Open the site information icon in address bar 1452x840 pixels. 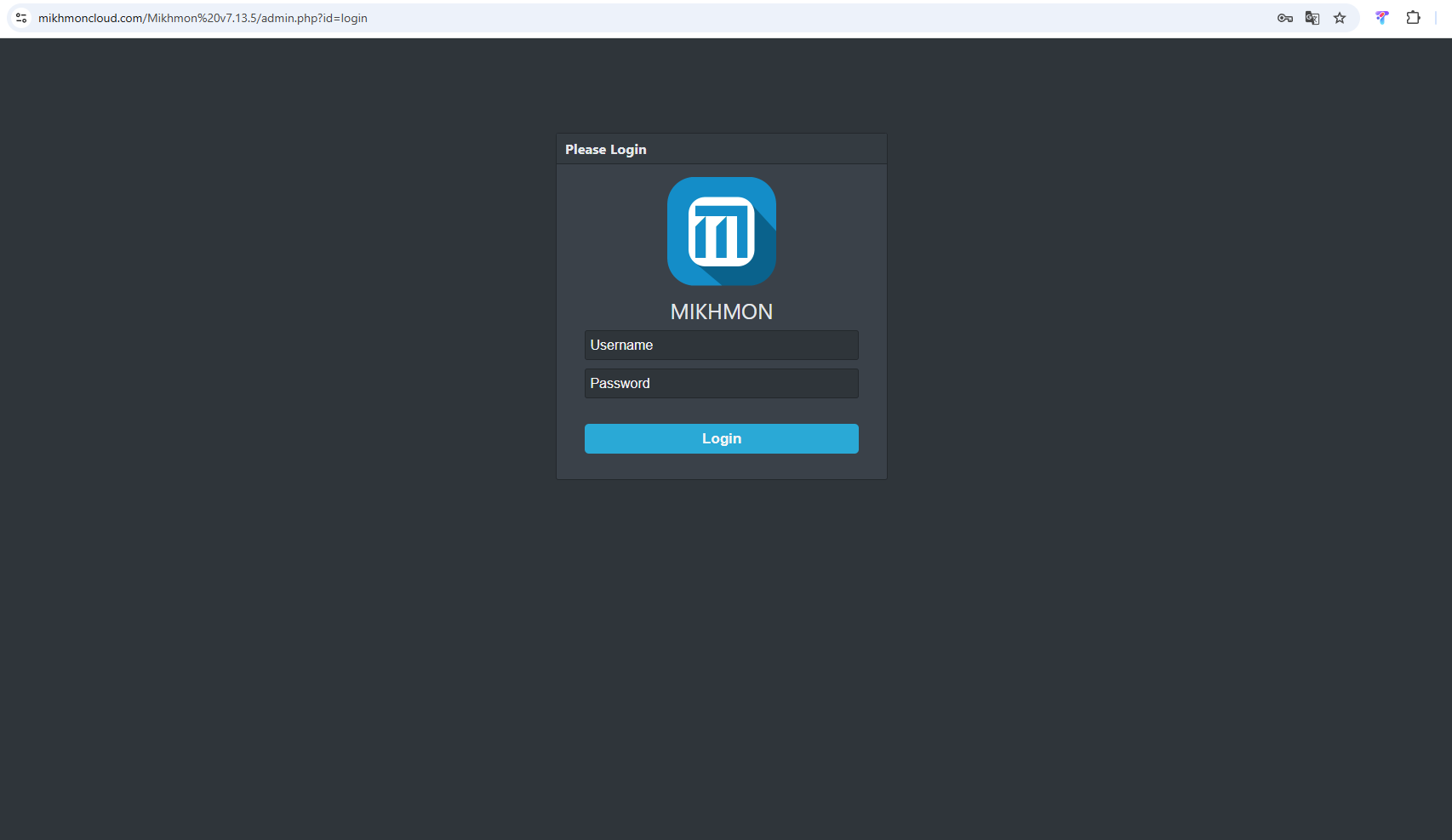(21, 18)
